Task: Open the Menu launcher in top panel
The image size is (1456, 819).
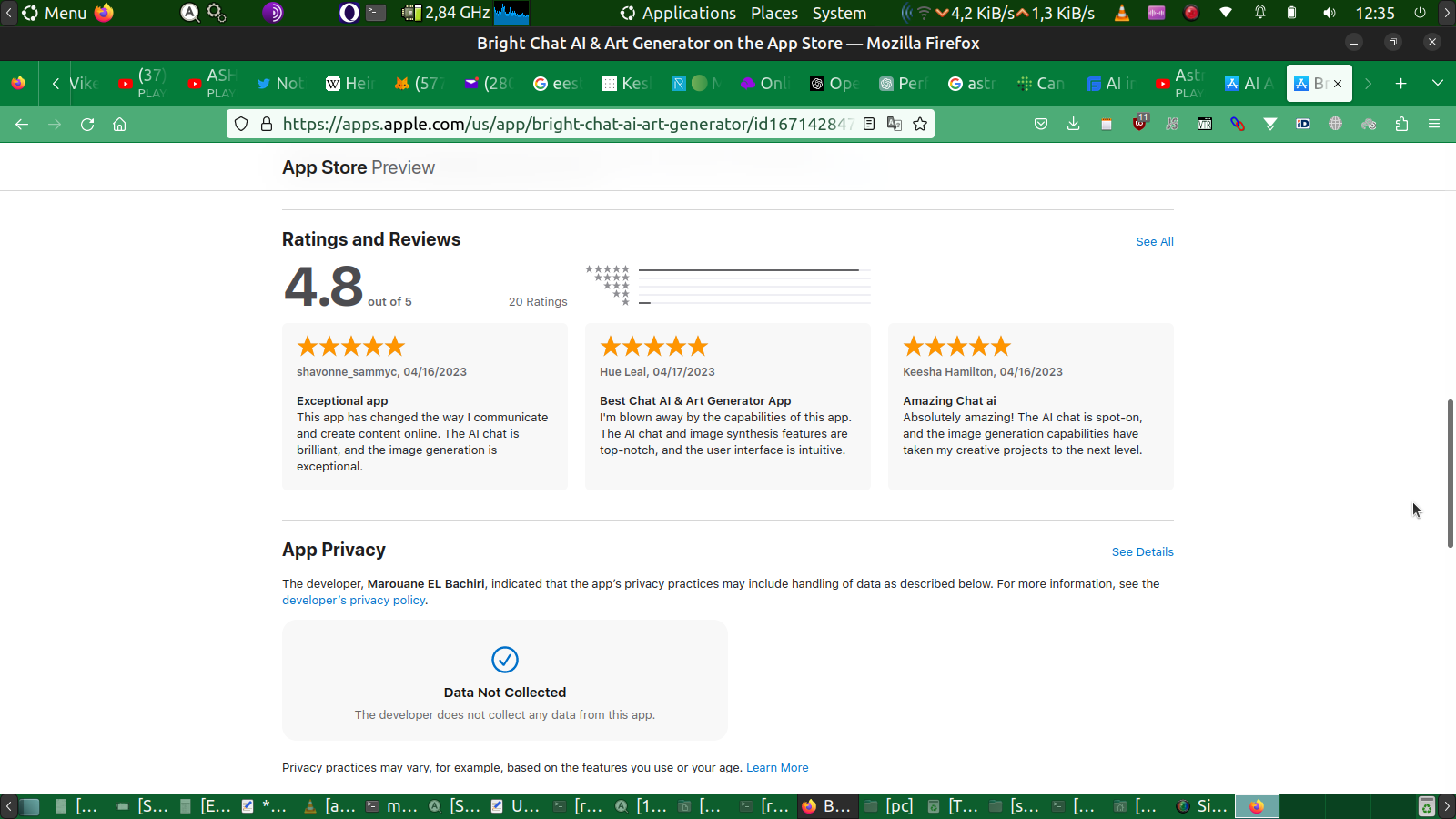Action: pyautogui.click(x=55, y=13)
